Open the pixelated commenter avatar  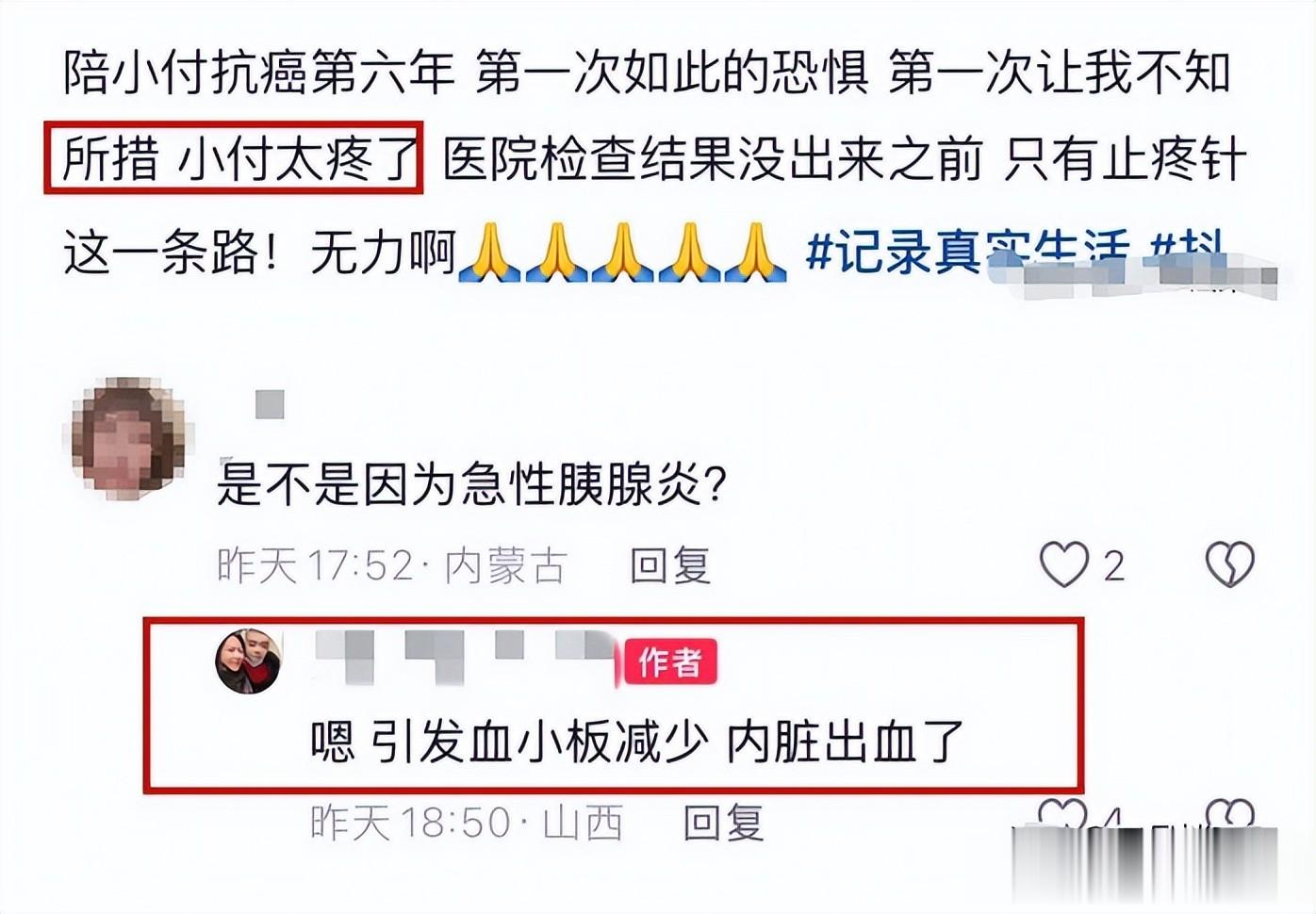tap(127, 438)
